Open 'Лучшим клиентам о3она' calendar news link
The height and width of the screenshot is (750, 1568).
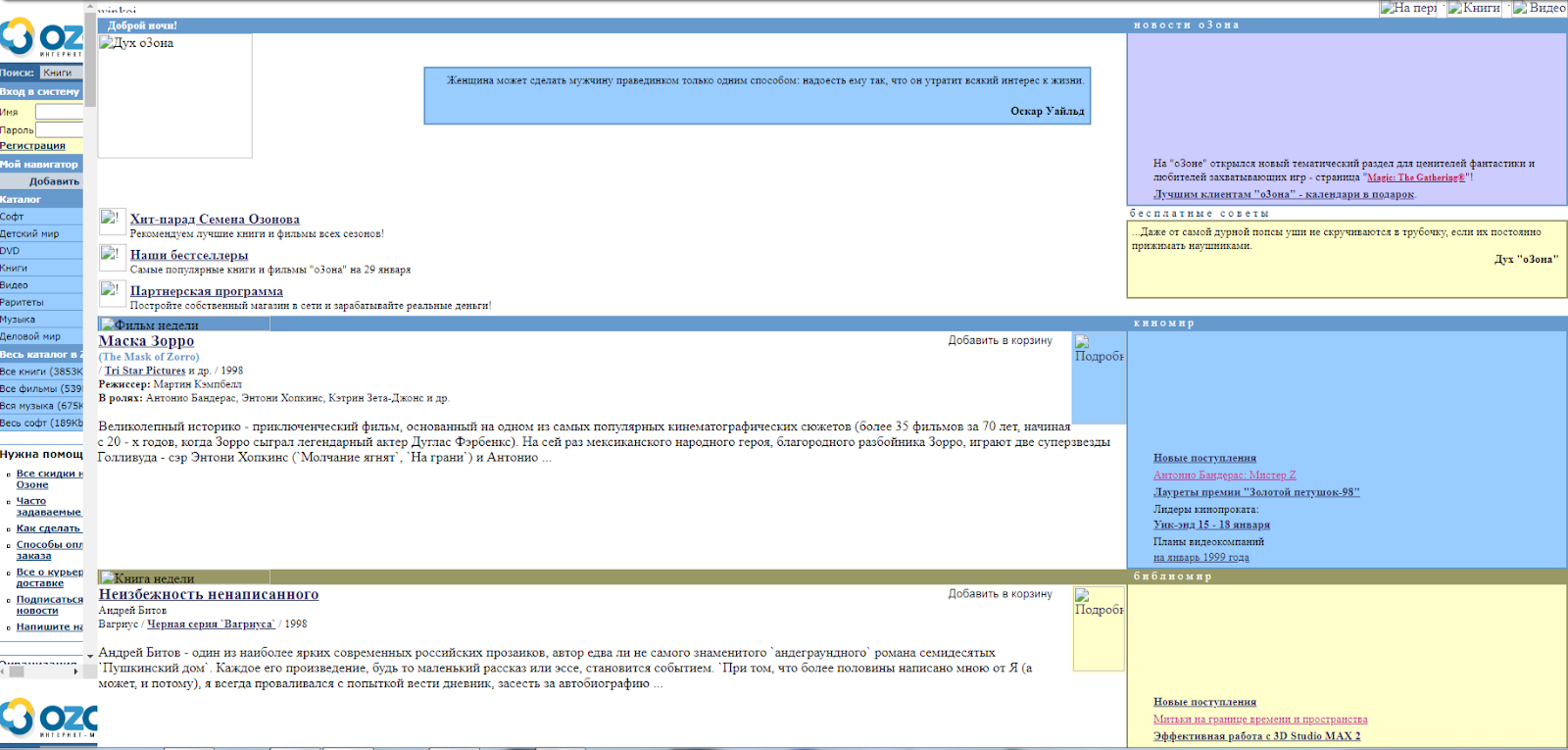(x=1284, y=194)
